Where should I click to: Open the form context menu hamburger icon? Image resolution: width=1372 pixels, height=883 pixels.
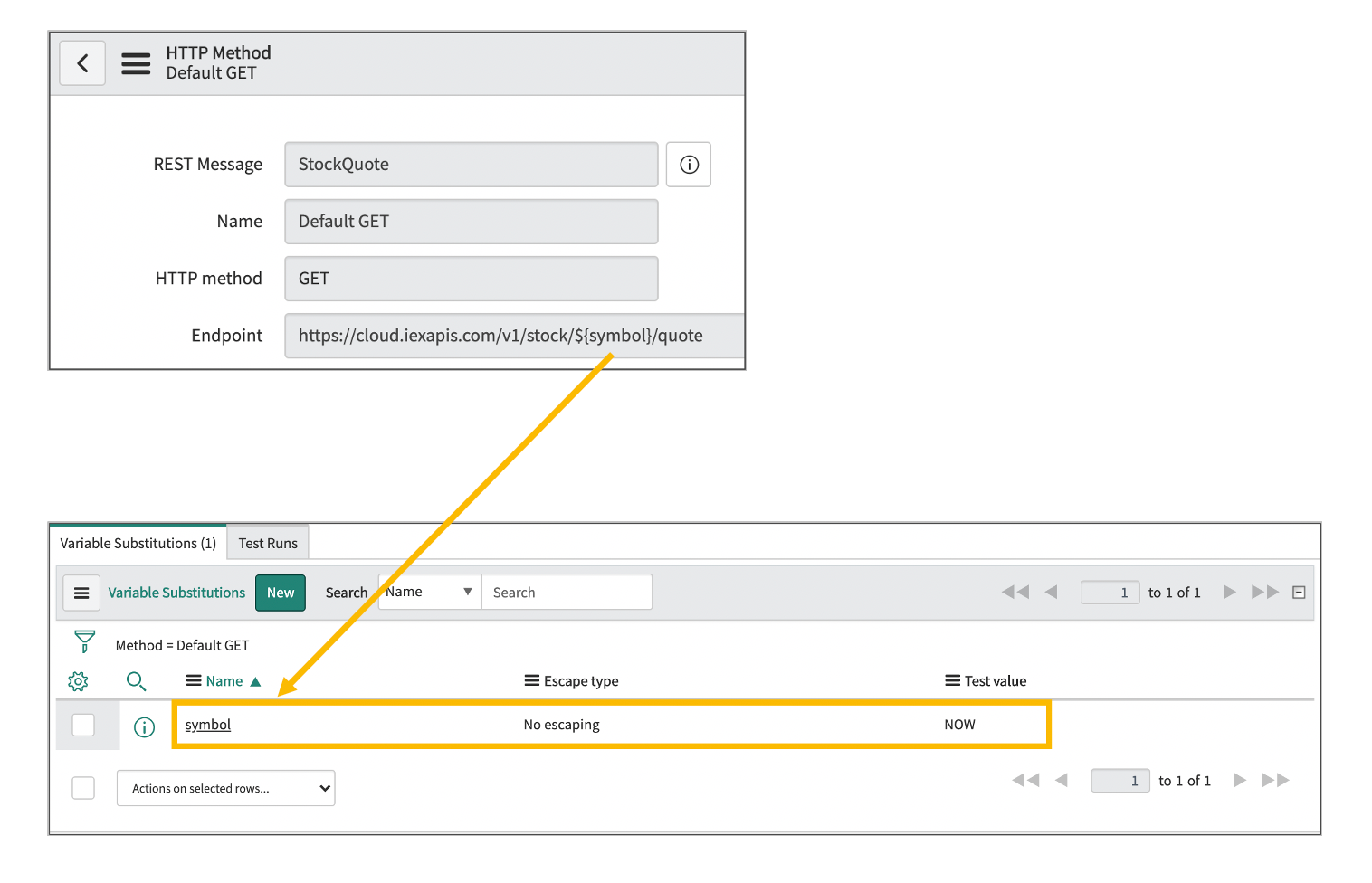click(x=135, y=63)
